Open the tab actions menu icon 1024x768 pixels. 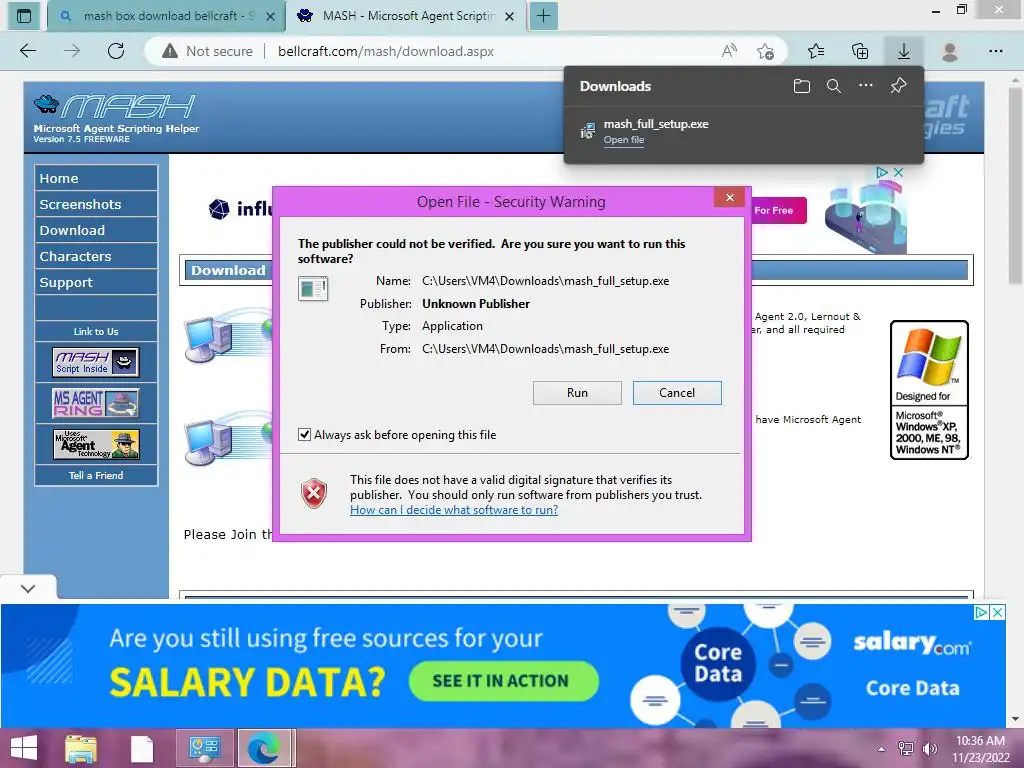[x=24, y=16]
